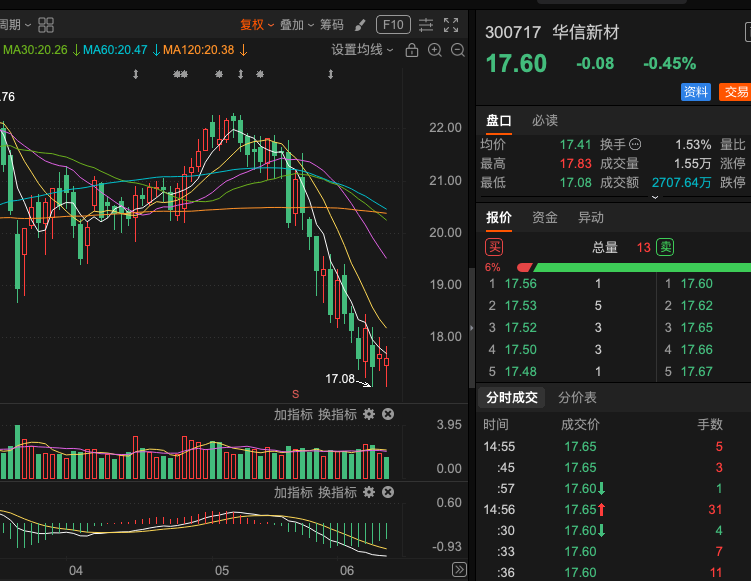Screen dimensions: 751x581
Task: Open the 设置均线 moving average dropdown
Action: 362,50
